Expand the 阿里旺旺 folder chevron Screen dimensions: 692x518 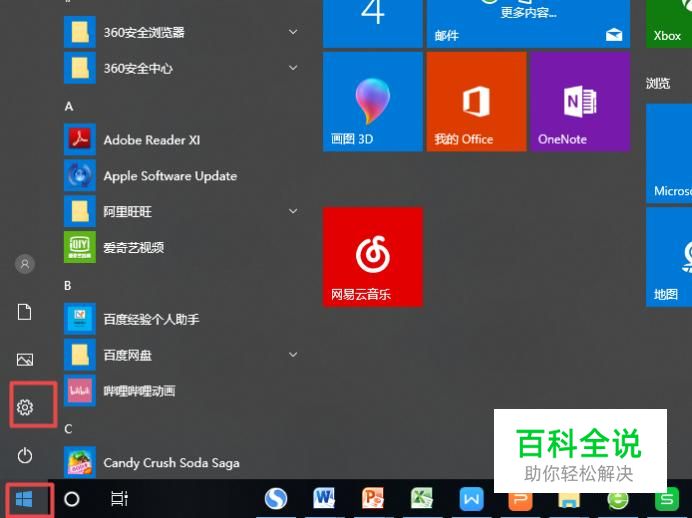[x=293, y=211]
